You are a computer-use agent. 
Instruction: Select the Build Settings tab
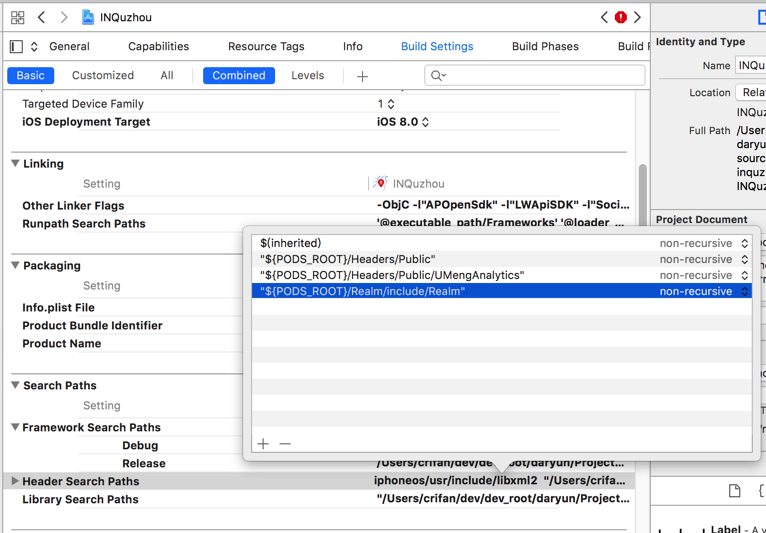[437, 46]
